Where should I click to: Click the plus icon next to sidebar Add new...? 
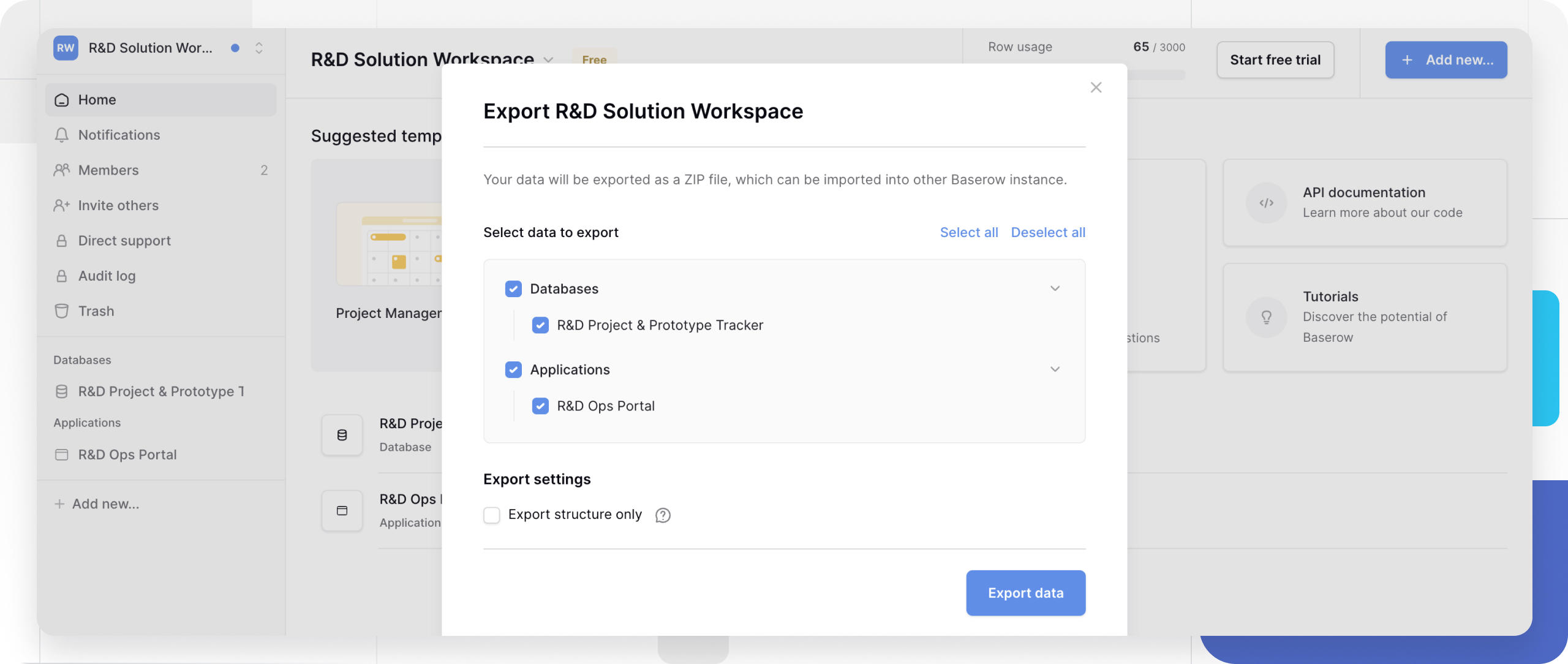59,504
